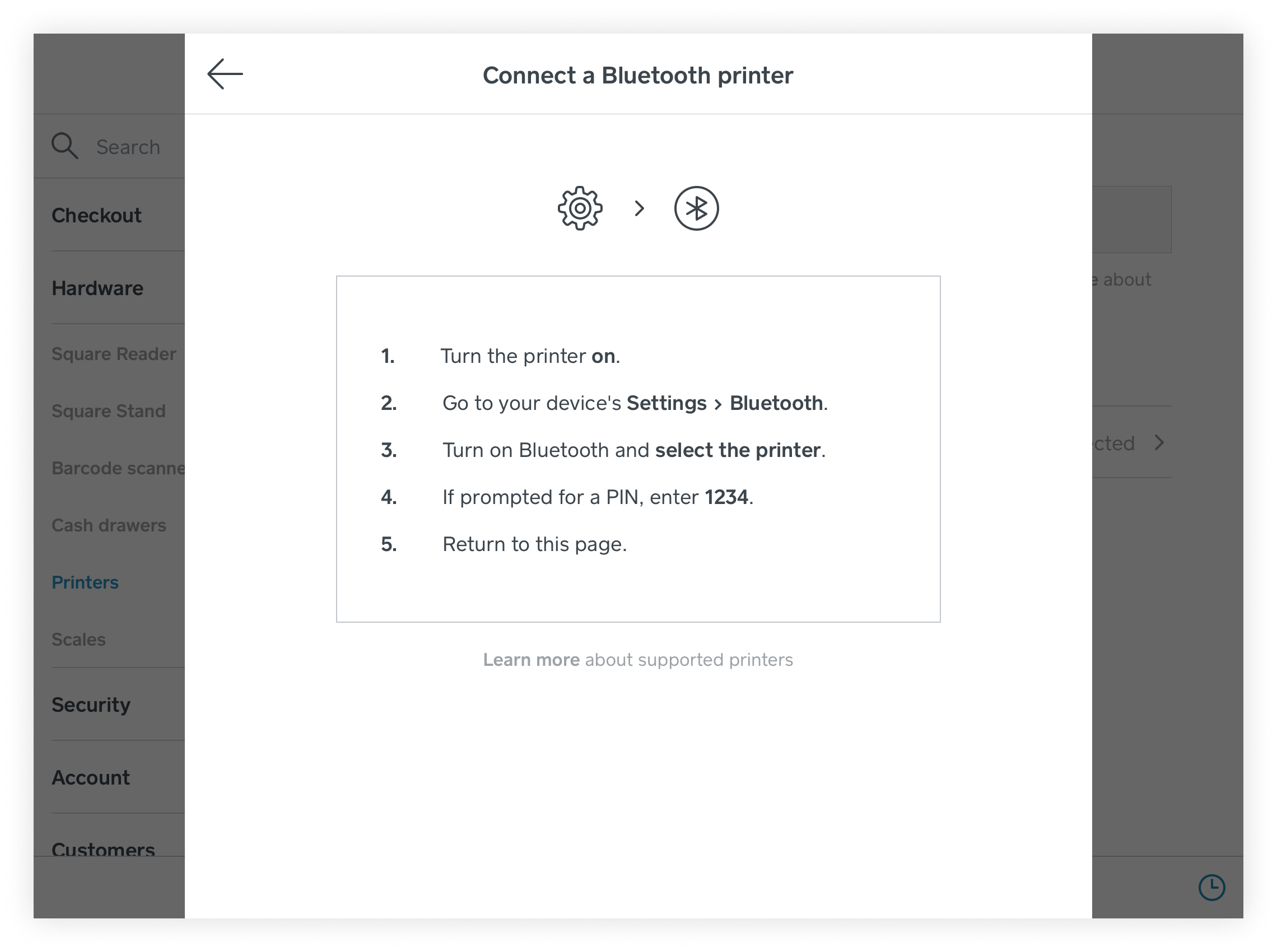Click the Bluetooth symbol in diagram
The height and width of the screenshot is (952, 1277).
(x=698, y=208)
